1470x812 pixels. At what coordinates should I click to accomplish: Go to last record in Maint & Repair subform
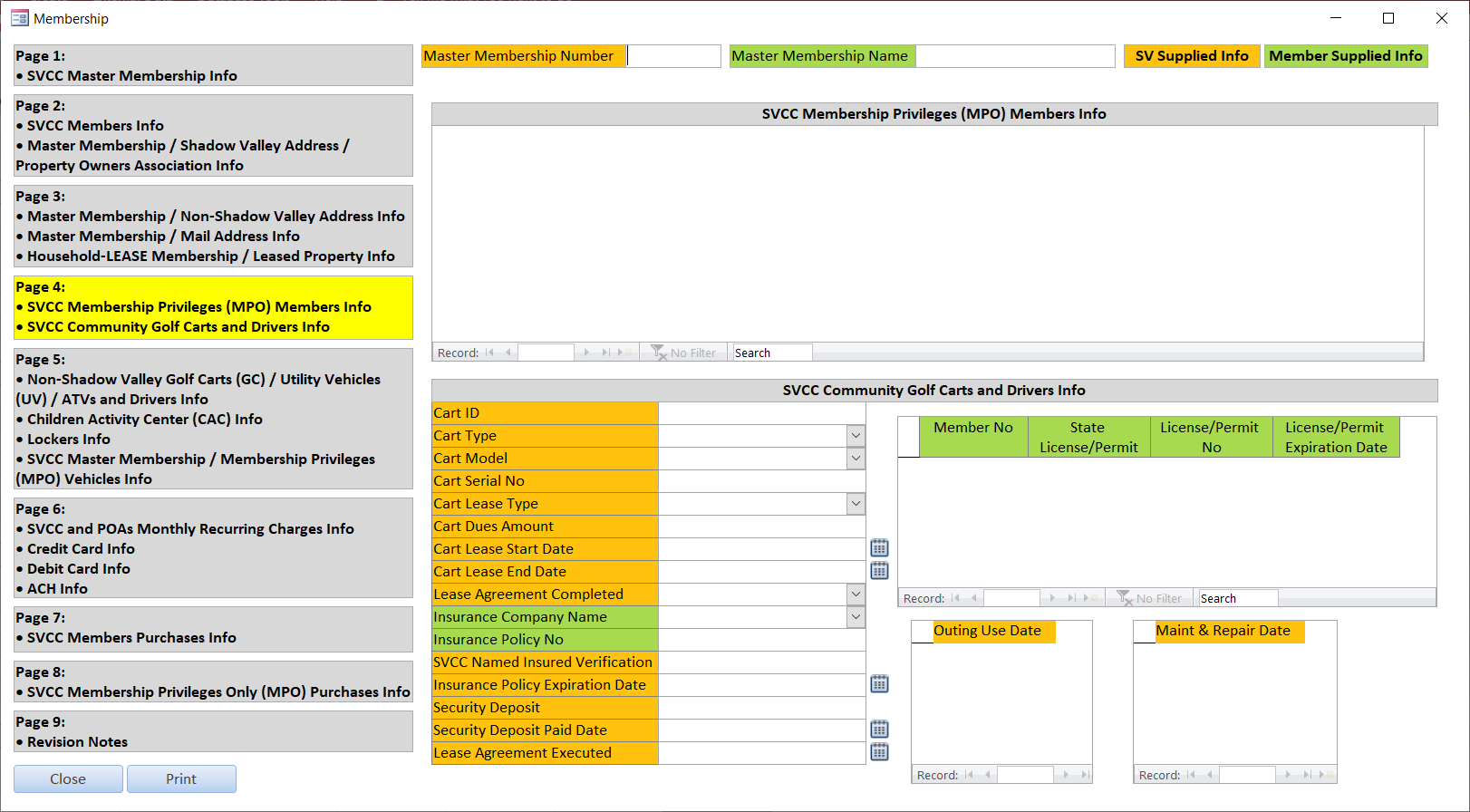coord(1307,775)
